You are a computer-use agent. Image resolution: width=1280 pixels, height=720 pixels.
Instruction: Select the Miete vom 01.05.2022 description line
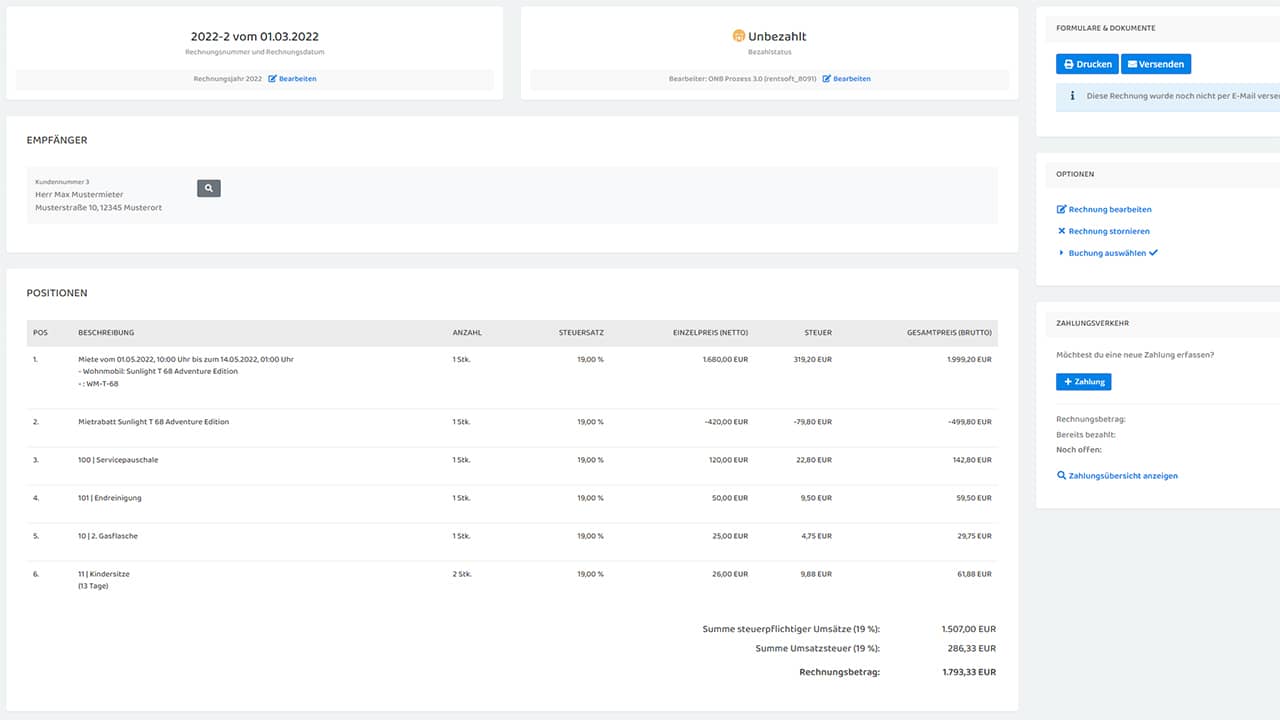(x=186, y=359)
